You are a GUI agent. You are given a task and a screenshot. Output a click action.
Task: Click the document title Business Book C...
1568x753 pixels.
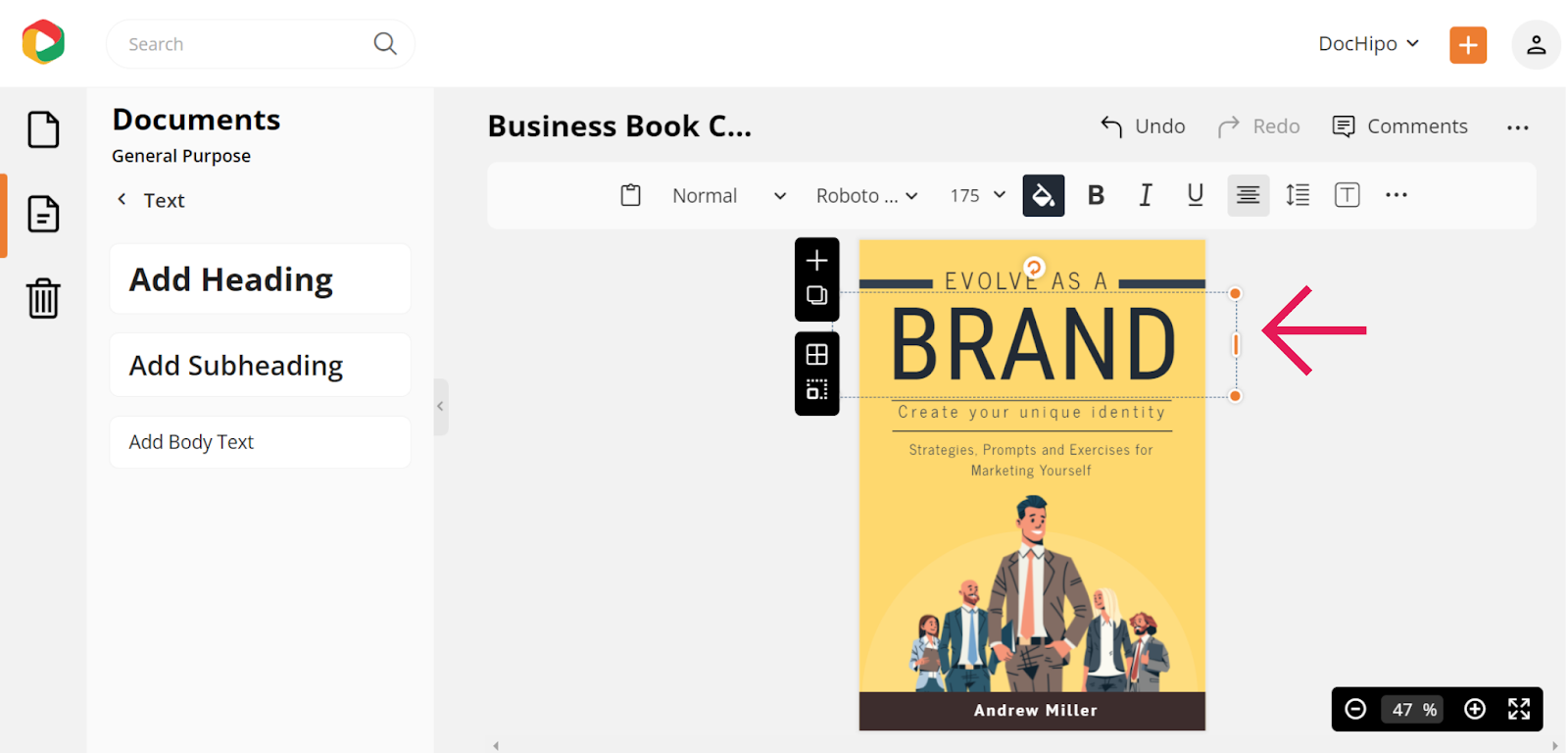pyautogui.click(x=619, y=126)
